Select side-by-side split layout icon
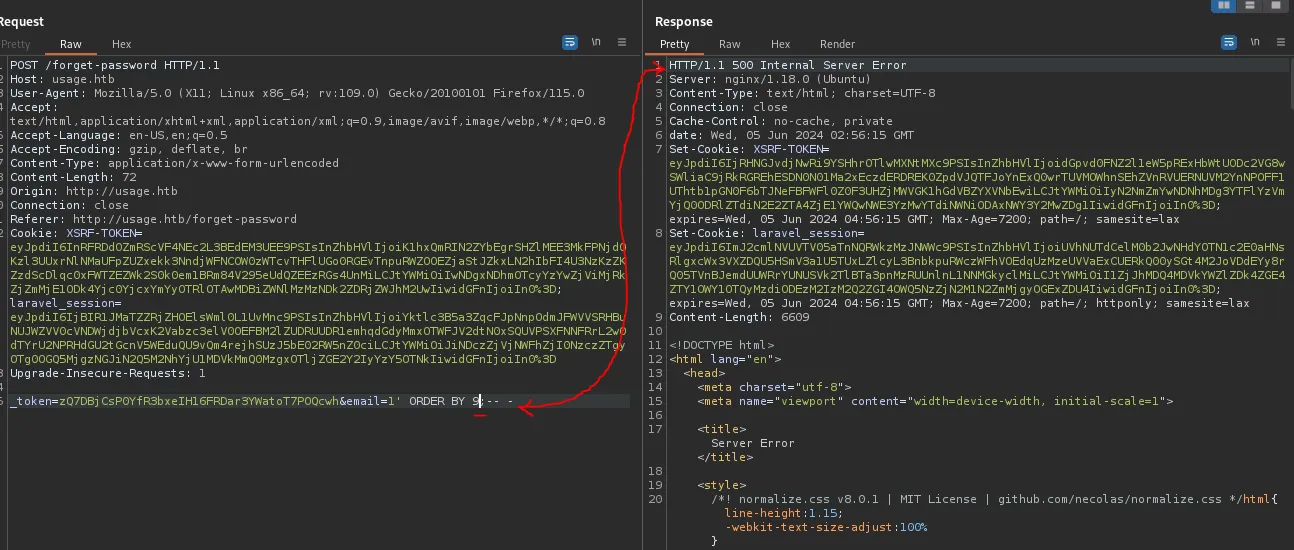Screen dimensions: 1294x550 click(1223, 6)
